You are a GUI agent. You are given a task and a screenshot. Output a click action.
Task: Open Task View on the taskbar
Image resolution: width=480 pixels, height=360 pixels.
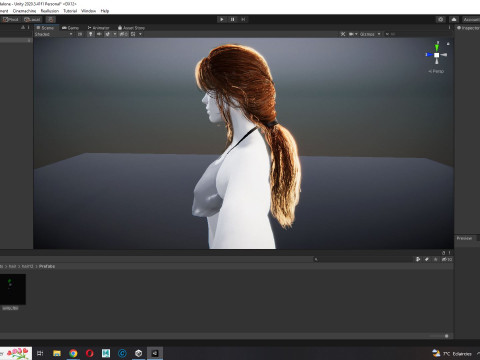[x=40, y=353]
